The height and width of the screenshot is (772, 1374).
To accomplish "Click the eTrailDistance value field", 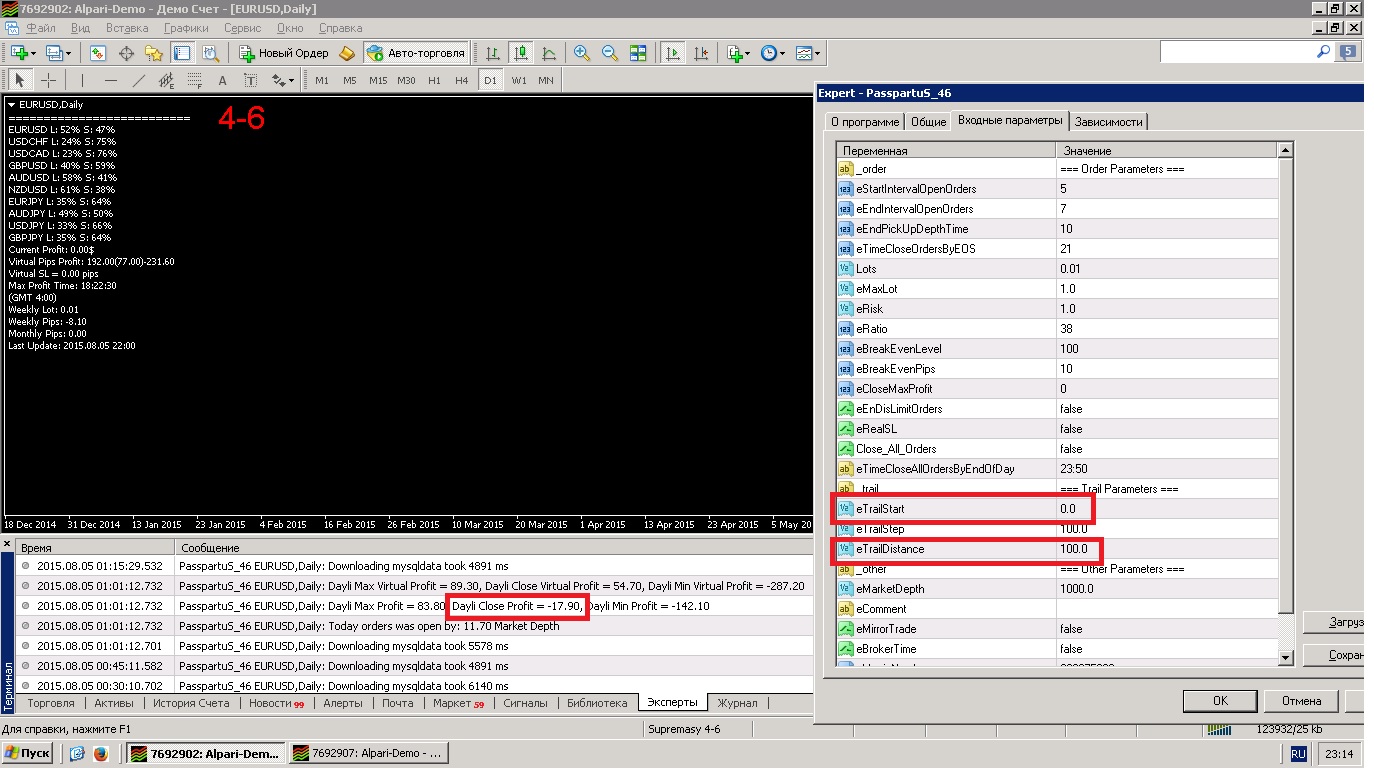I will pyautogui.click(x=1166, y=549).
